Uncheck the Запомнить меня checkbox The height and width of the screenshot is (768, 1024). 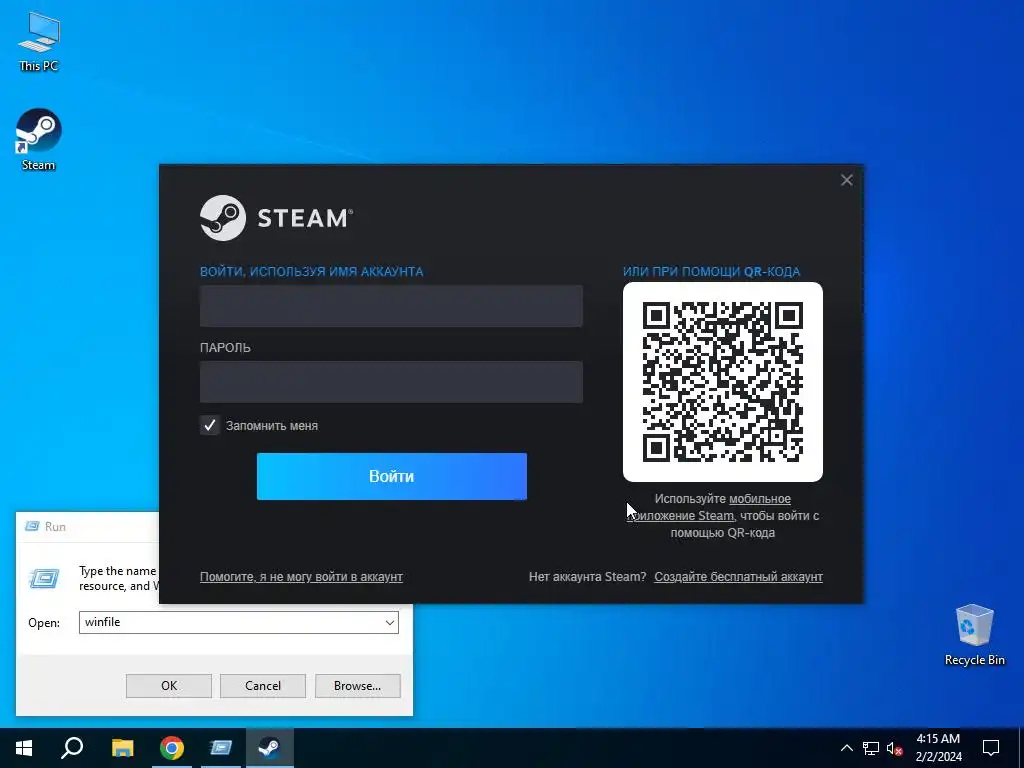point(210,426)
